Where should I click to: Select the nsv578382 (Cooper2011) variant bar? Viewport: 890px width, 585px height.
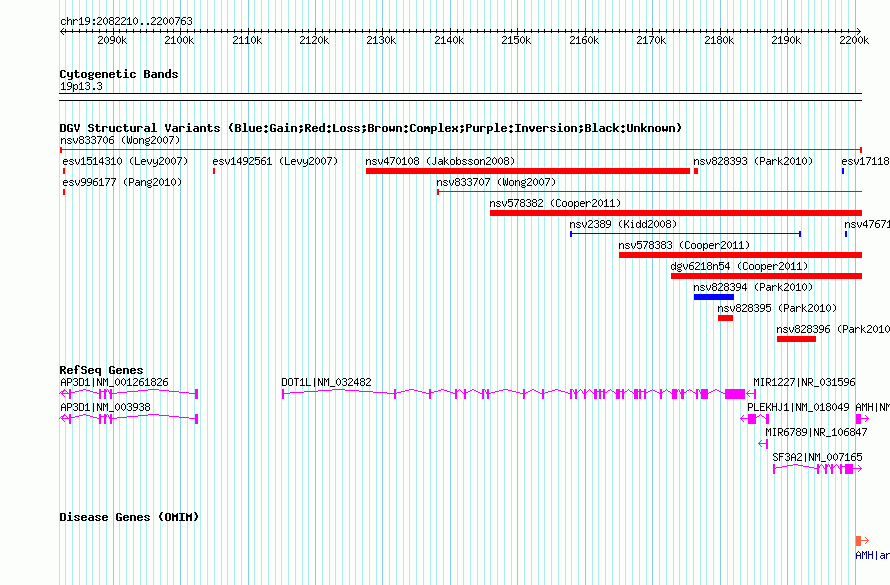(676, 213)
